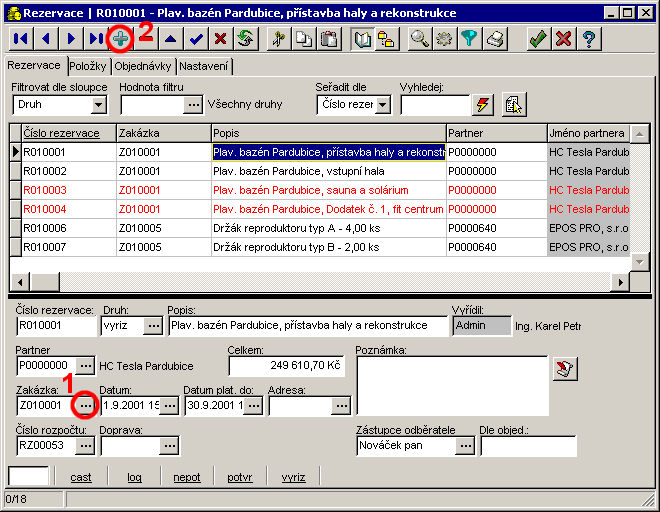
Task: Click the magnifying glass search icon
Action: 420,39
